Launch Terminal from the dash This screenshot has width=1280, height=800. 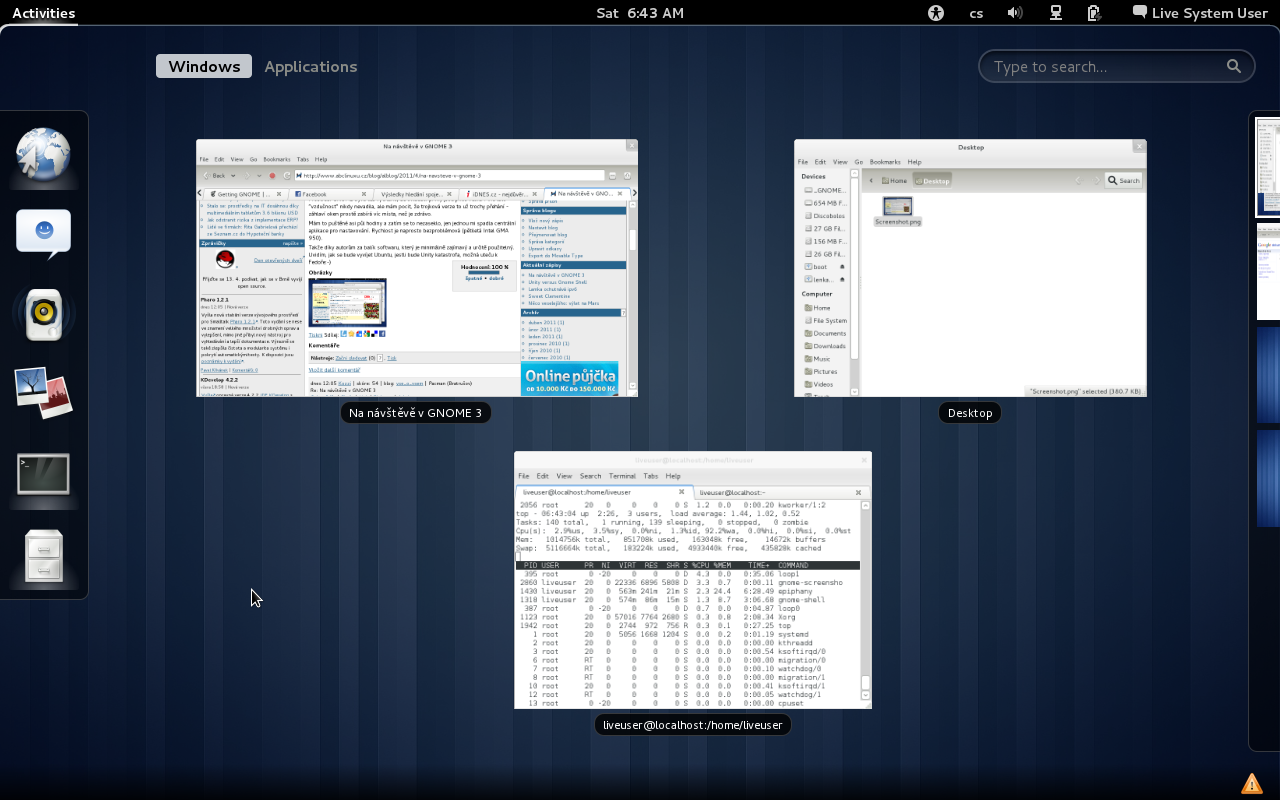(43, 474)
